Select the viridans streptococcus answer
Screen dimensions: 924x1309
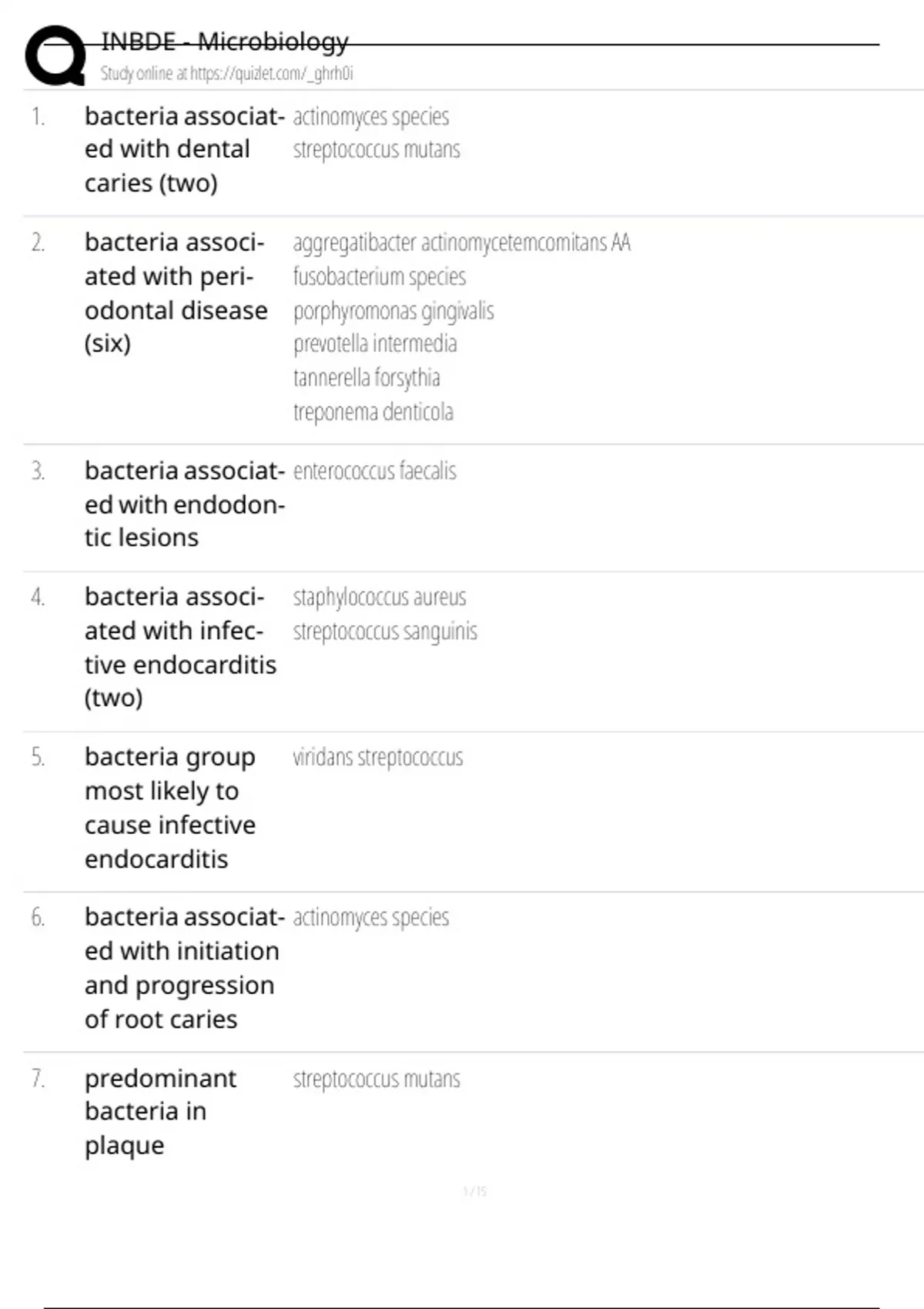[x=377, y=758]
